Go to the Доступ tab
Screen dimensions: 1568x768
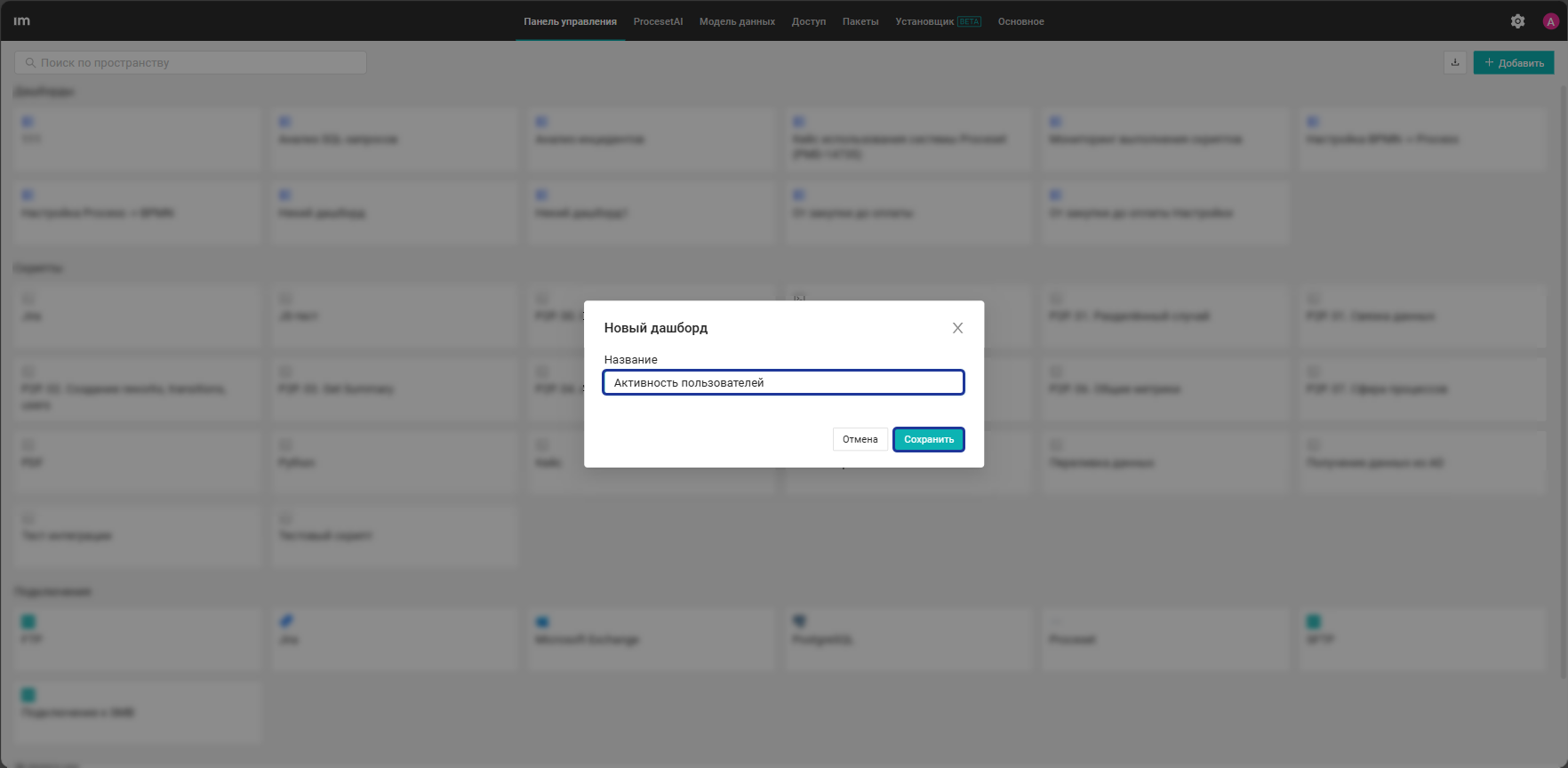809,21
